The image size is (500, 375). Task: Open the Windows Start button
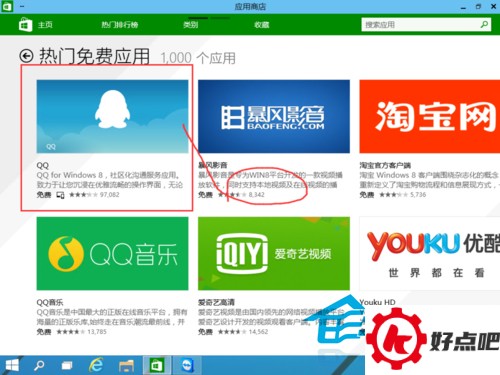pyautogui.click(x=12, y=365)
